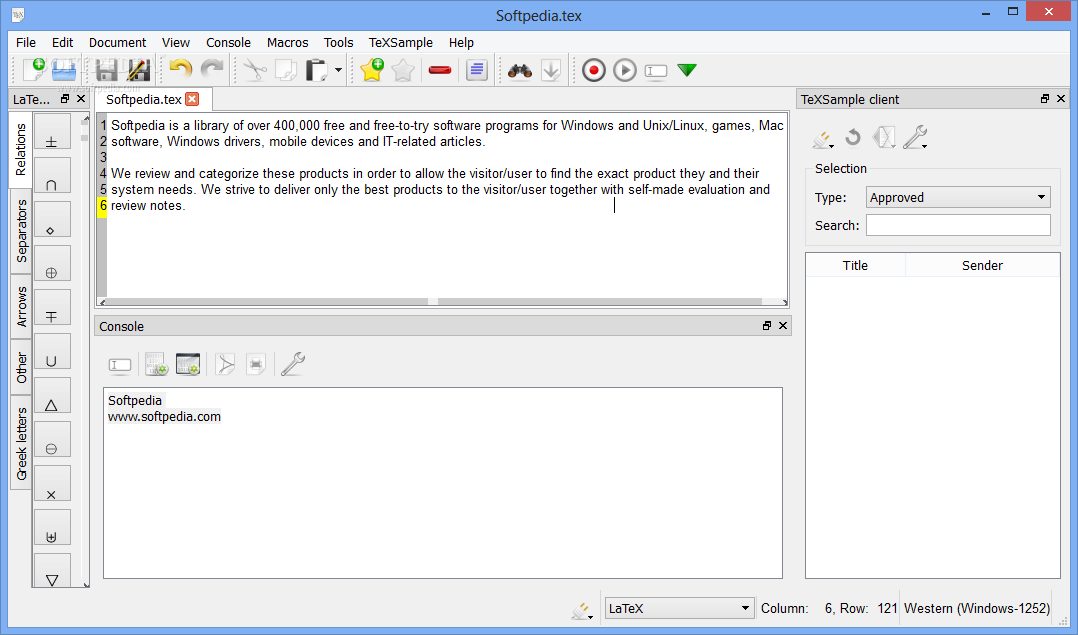The image size is (1078, 635).
Task: Click the blue text lines icon
Action: tap(476, 70)
